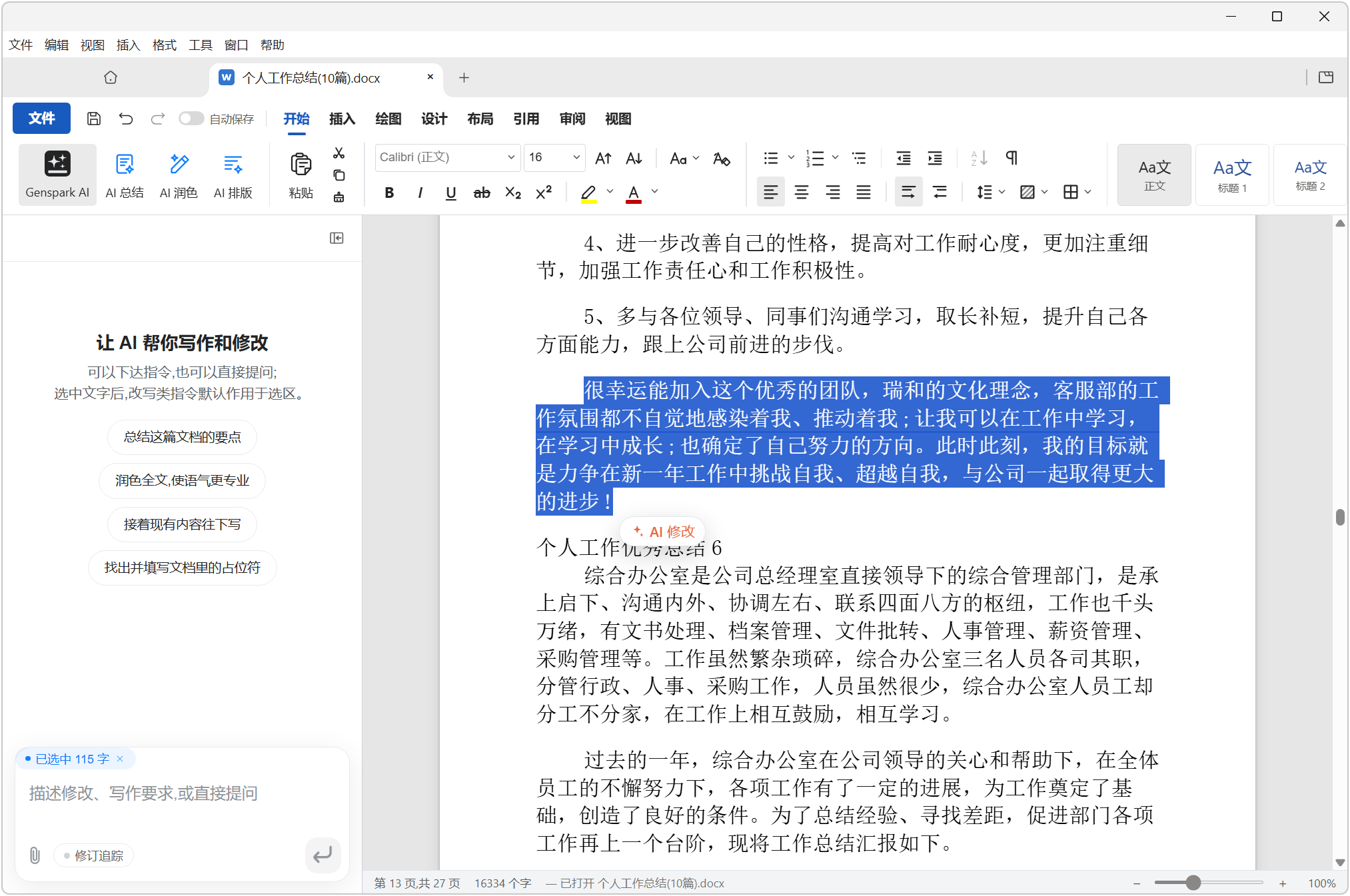Image resolution: width=1350 pixels, height=896 pixels.
Task: Apply the 标题 1 style
Action: (x=1232, y=175)
